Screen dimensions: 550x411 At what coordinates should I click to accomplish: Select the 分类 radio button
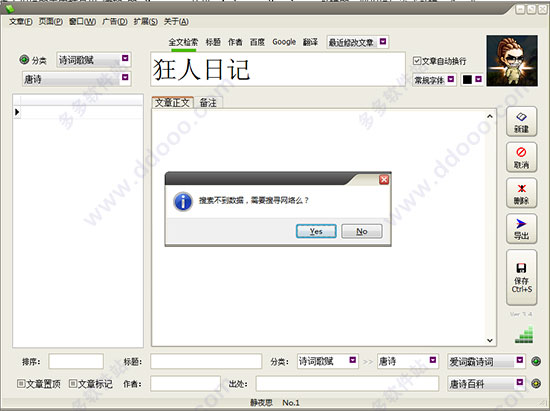24,60
